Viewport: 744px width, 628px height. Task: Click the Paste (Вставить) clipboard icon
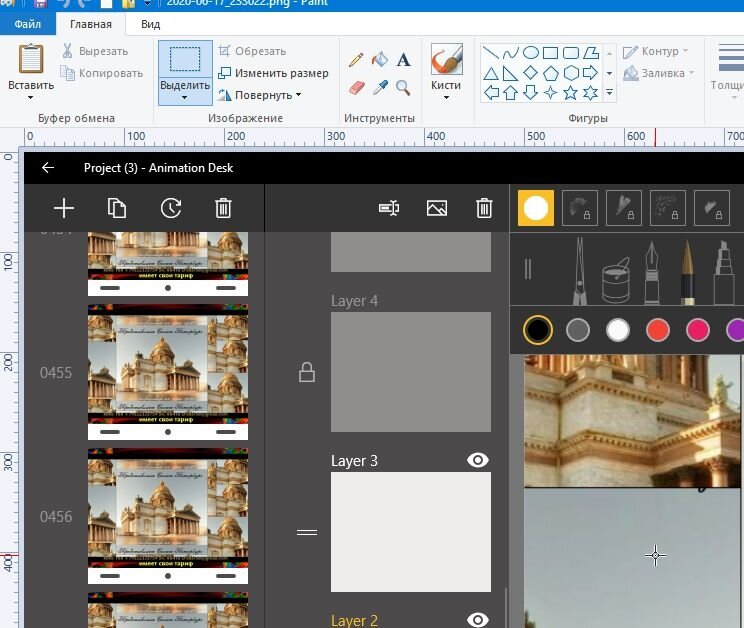[31, 59]
